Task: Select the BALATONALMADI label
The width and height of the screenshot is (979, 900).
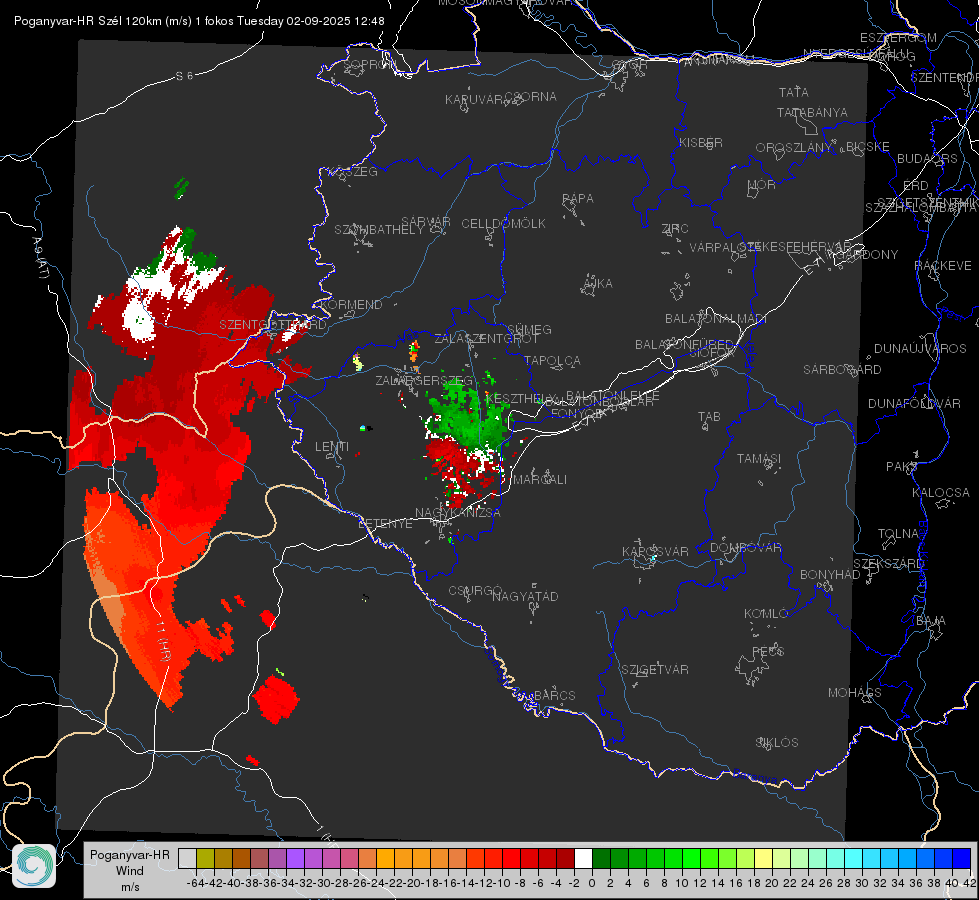Action: (x=716, y=319)
